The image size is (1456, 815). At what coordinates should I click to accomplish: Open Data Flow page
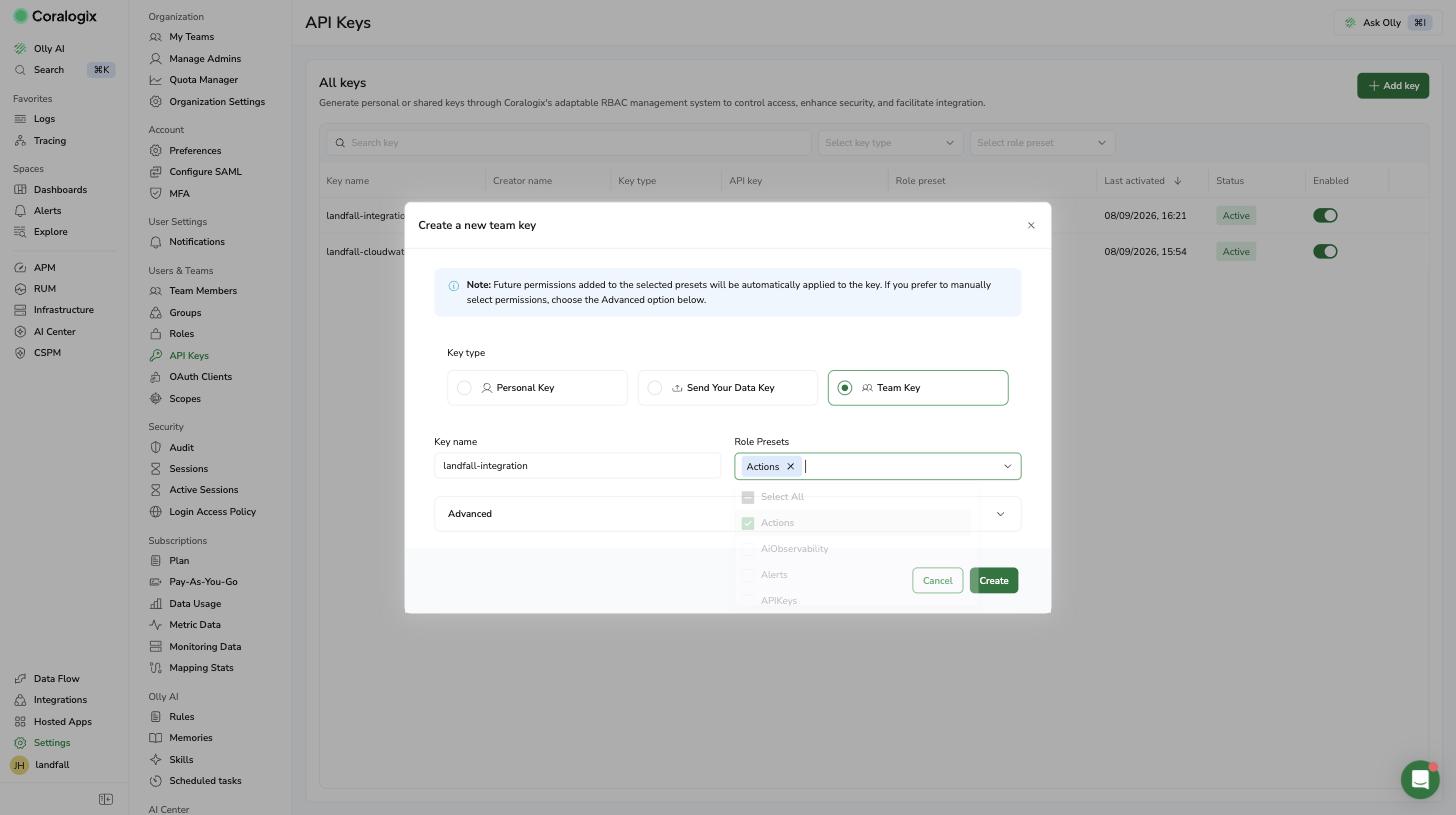pyautogui.click(x=47, y=679)
